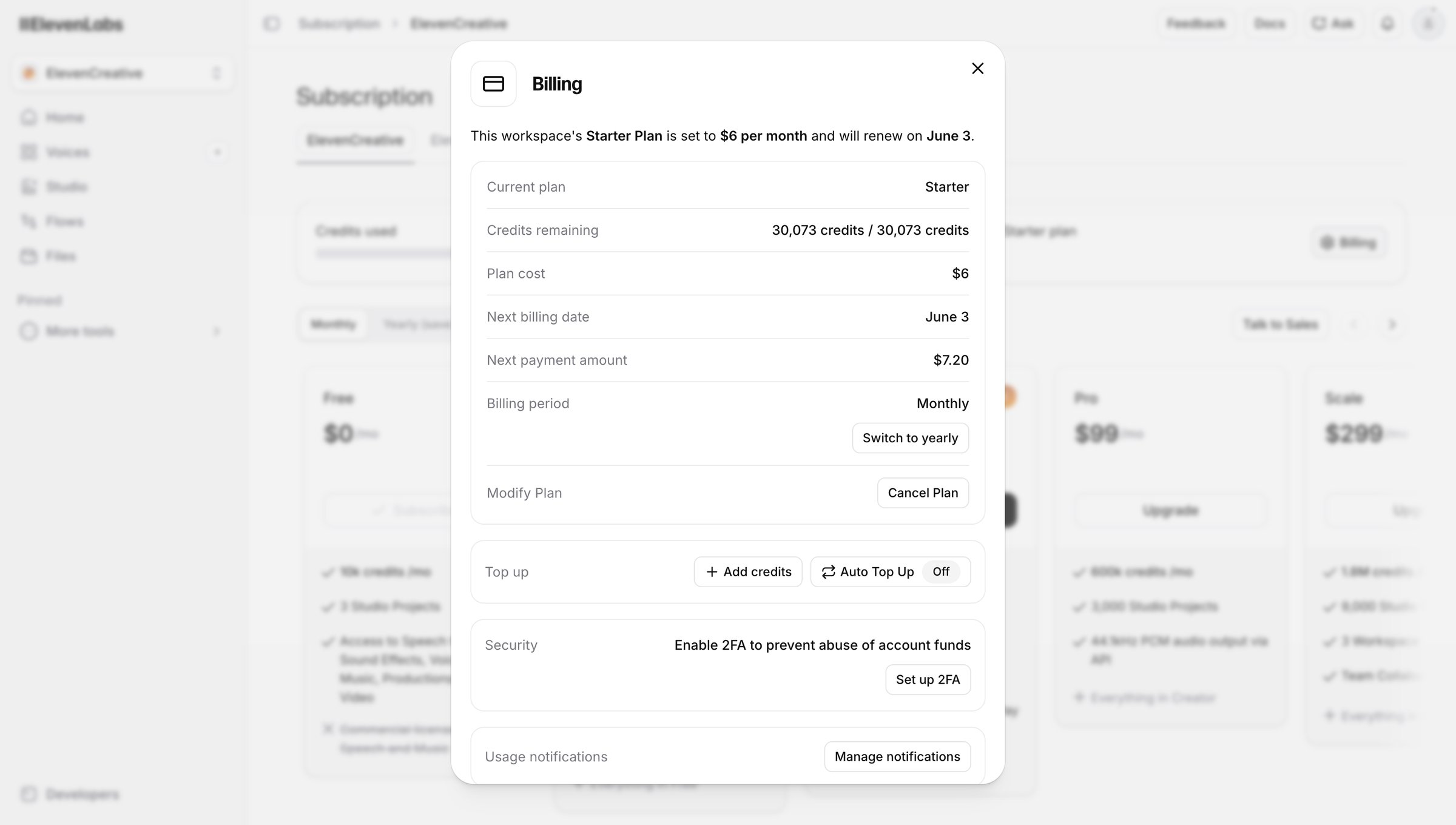Toggle Auto Top Up off switch
Viewport: 1456px width, 825px height.
[x=941, y=572]
